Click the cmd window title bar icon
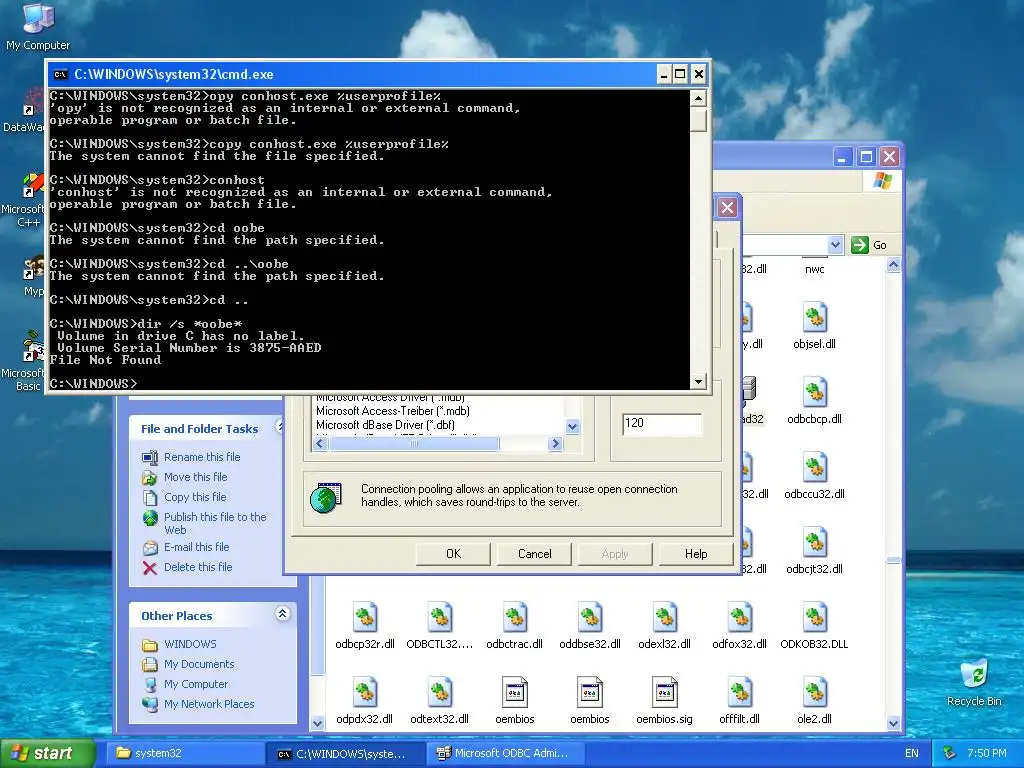 (61, 74)
